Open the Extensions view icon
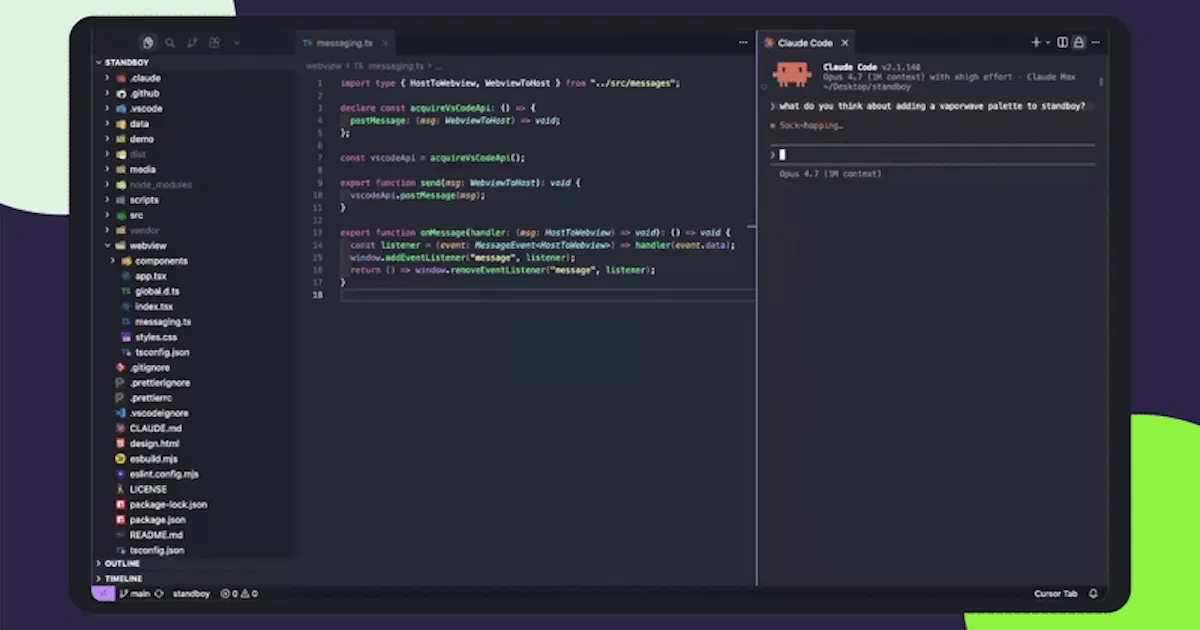1200x630 pixels. [x=214, y=43]
